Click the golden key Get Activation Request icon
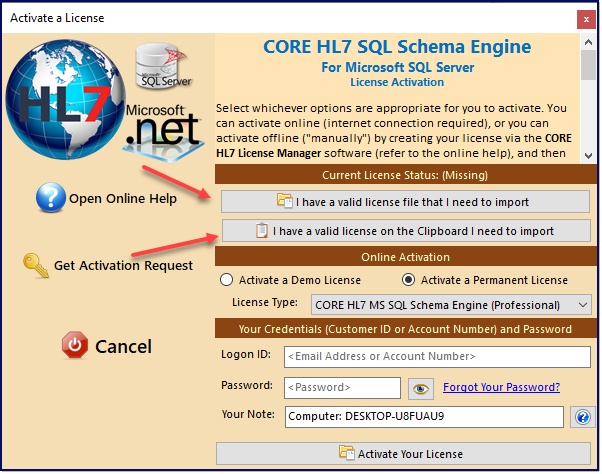 pyautogui.click(x=36, y=265)
